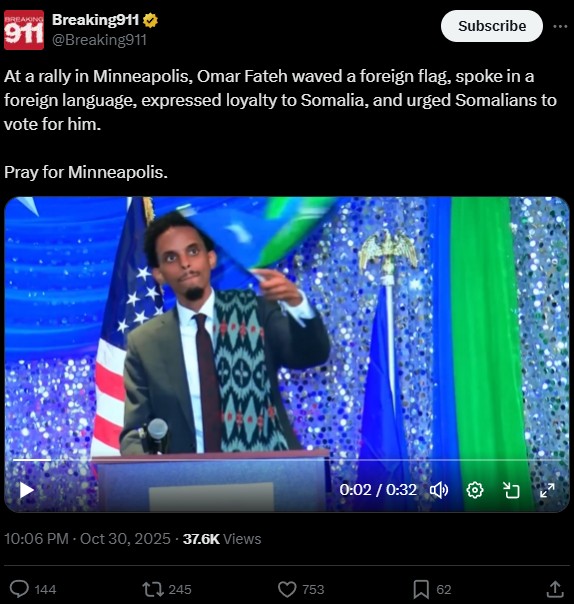
Task: Open video settings gear icon
Action: 475,490
